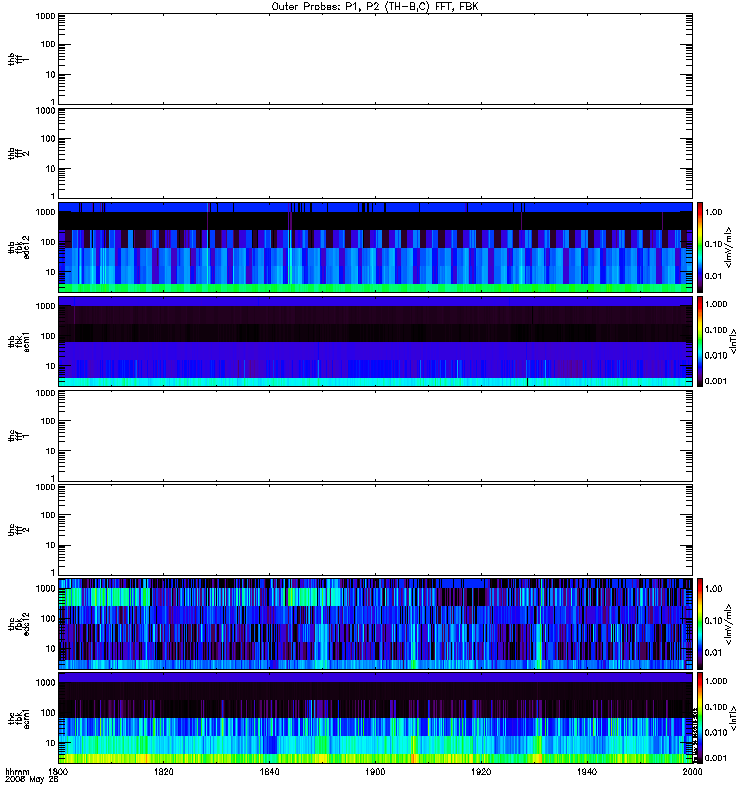The height and width of the screenshot is (800, 750).
Task: Click the 1940 time axis label
Action: 587,772
